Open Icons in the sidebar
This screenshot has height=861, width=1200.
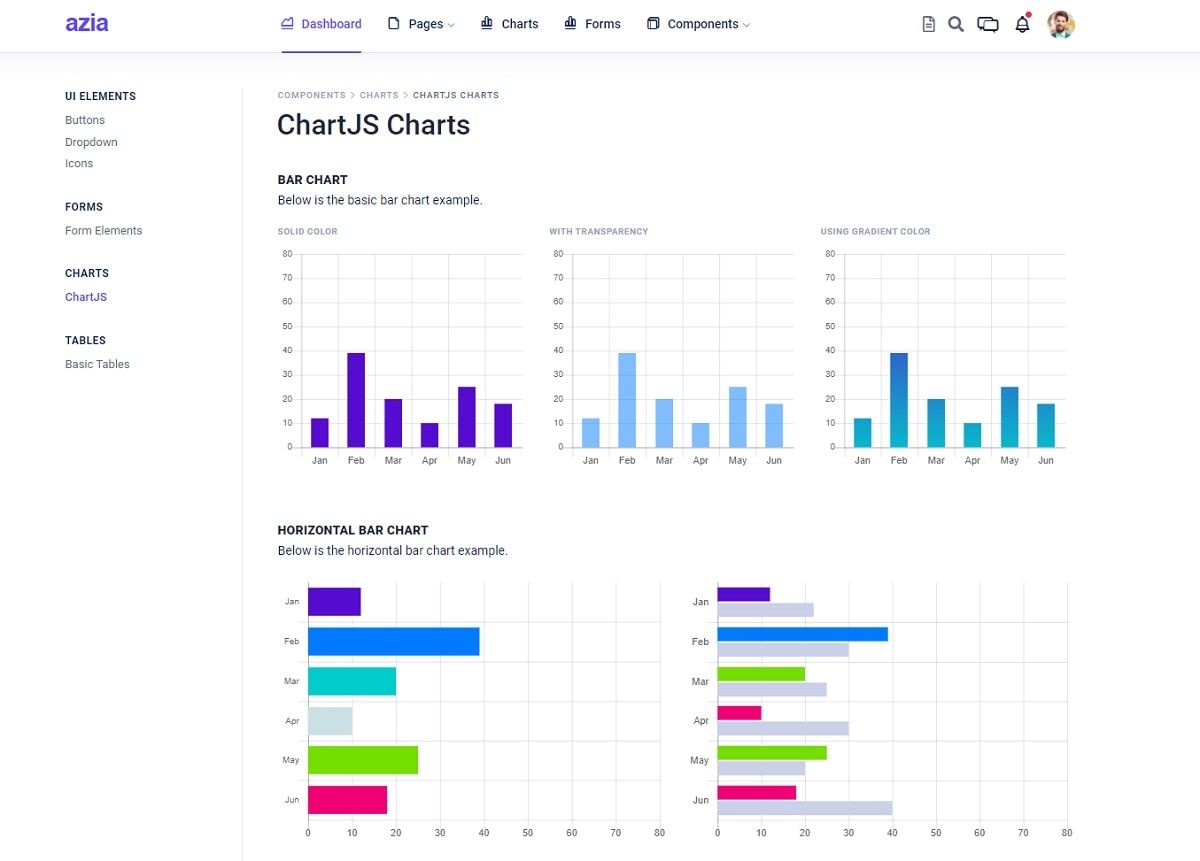[79, 163]
